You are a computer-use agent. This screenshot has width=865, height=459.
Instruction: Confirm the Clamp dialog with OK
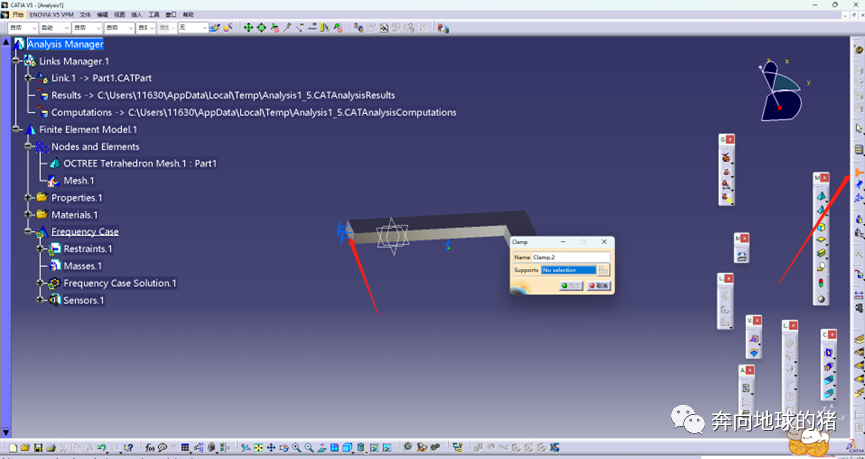click(571, 285)
